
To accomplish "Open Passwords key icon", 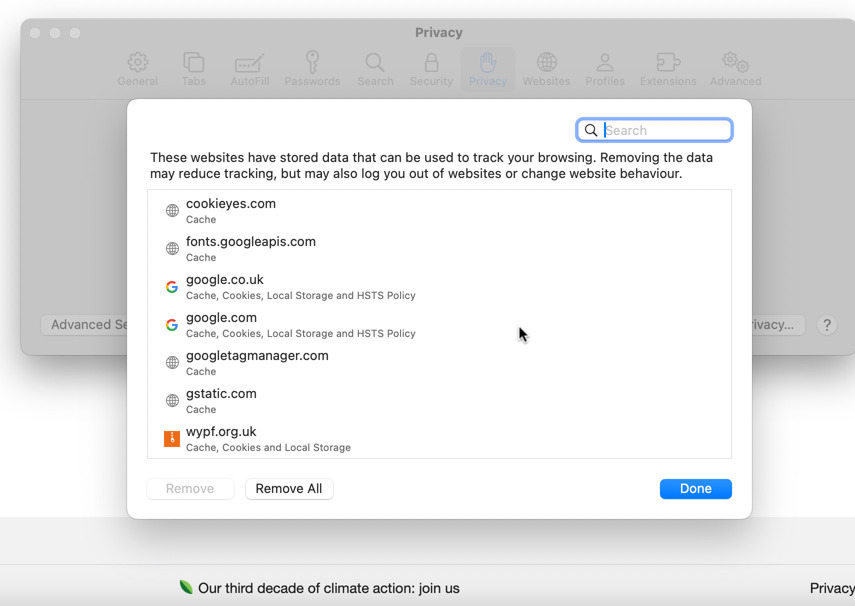I will (312, 63).
